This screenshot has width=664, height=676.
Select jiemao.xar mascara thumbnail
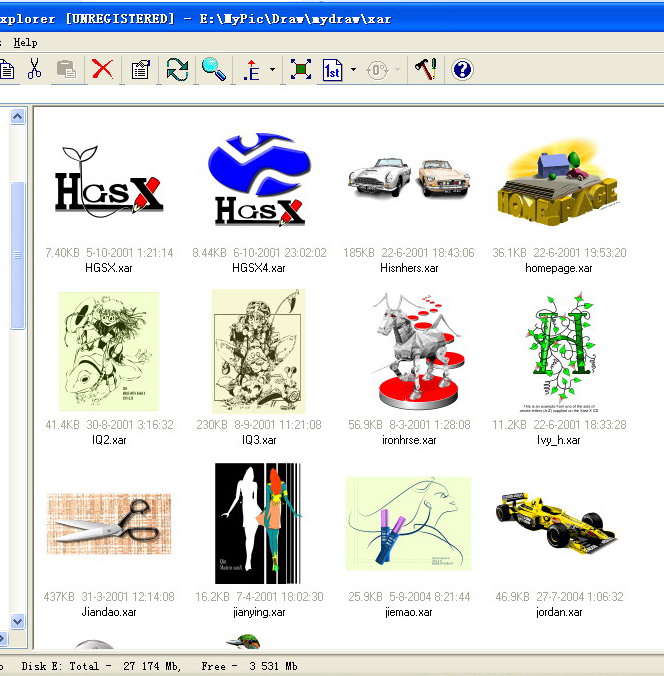[408, 523]
